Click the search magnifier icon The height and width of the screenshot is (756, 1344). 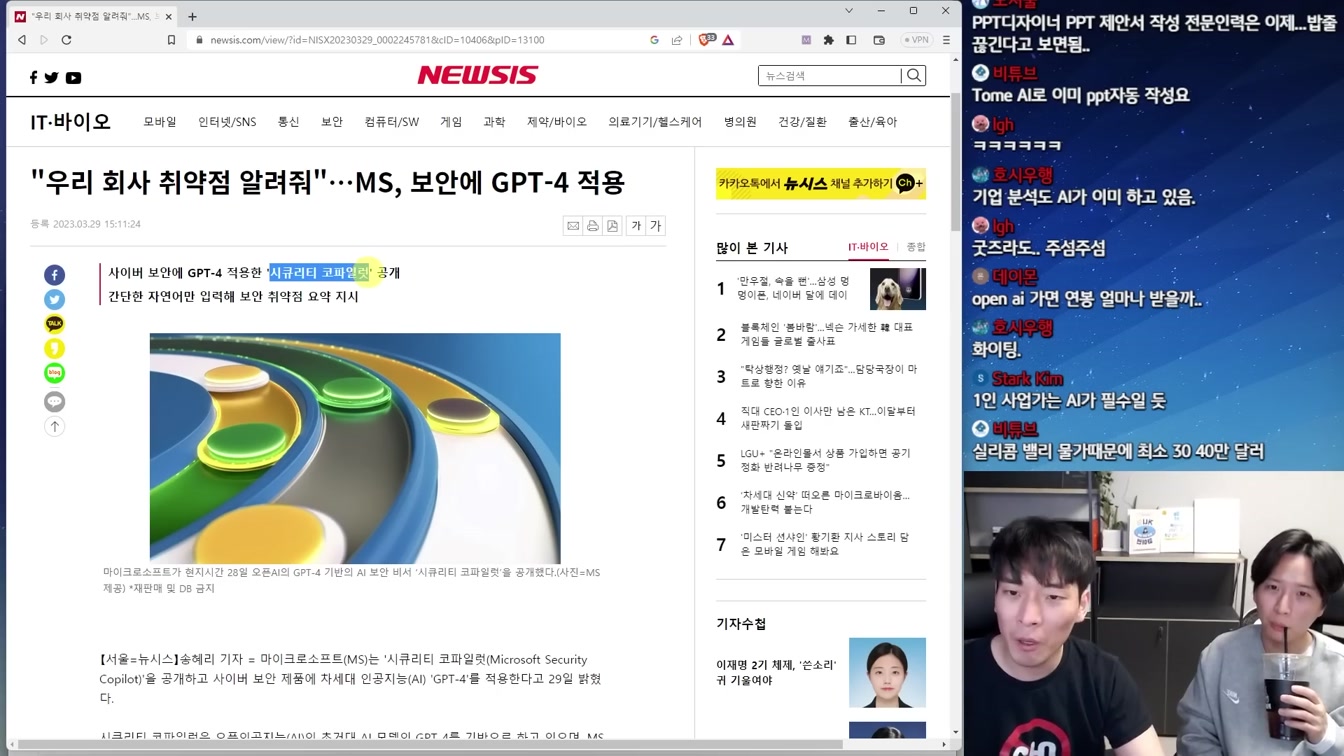[x=913, y=76]
